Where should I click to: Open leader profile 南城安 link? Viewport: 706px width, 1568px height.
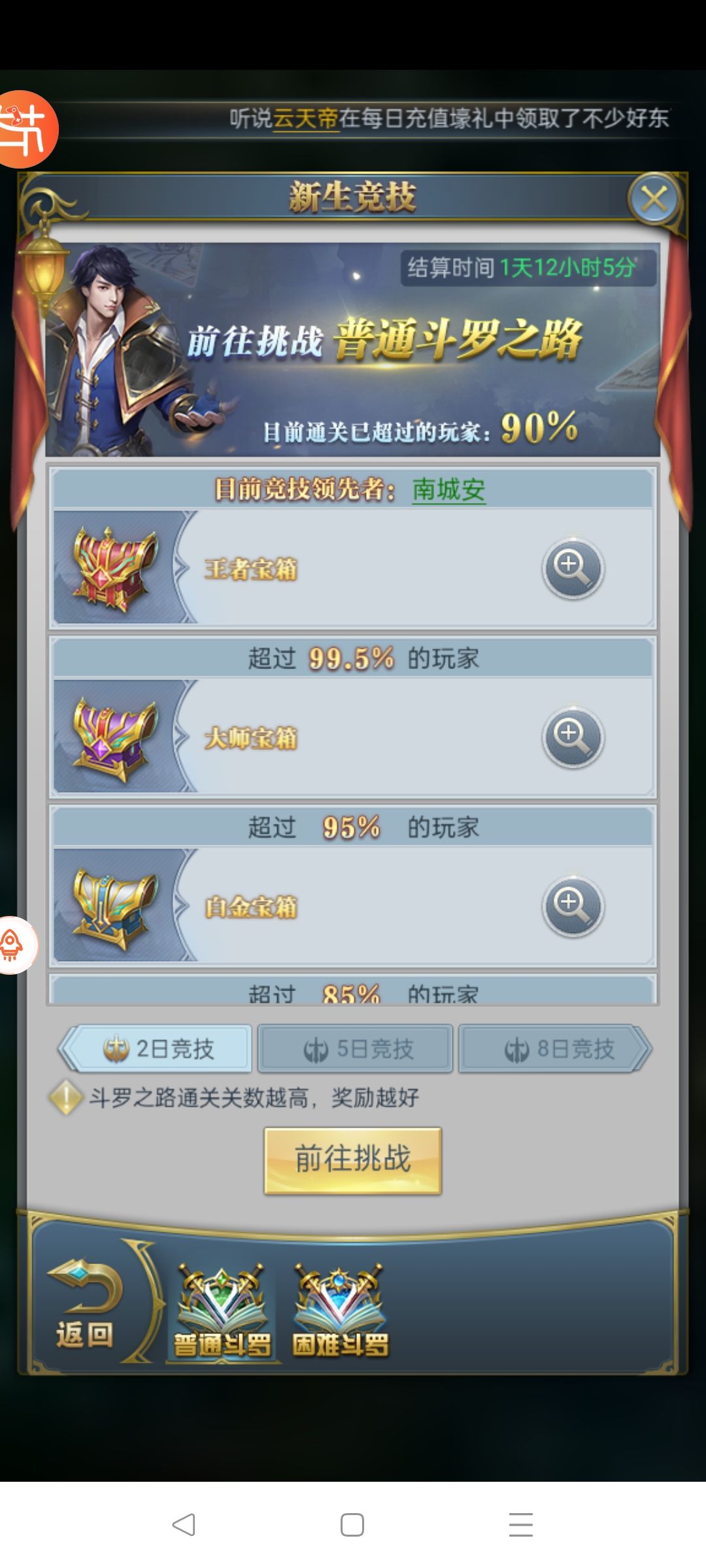click(x=448, y=489)
